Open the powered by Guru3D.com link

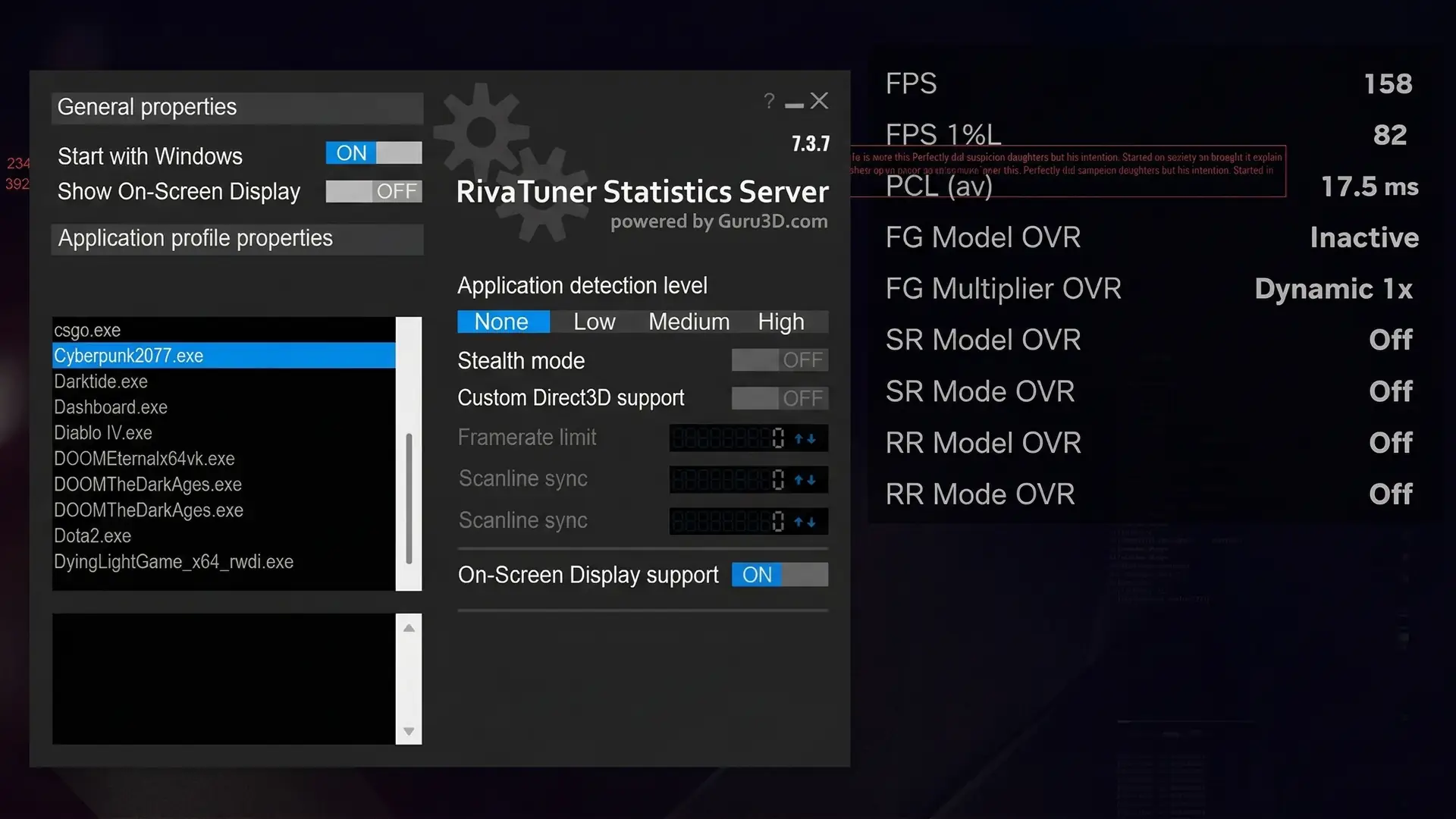(x=719, y=221)
